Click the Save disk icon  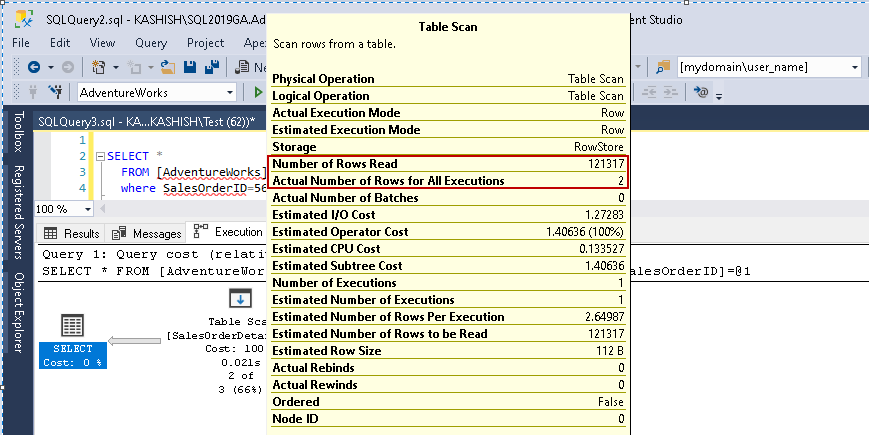coord(190,67)
